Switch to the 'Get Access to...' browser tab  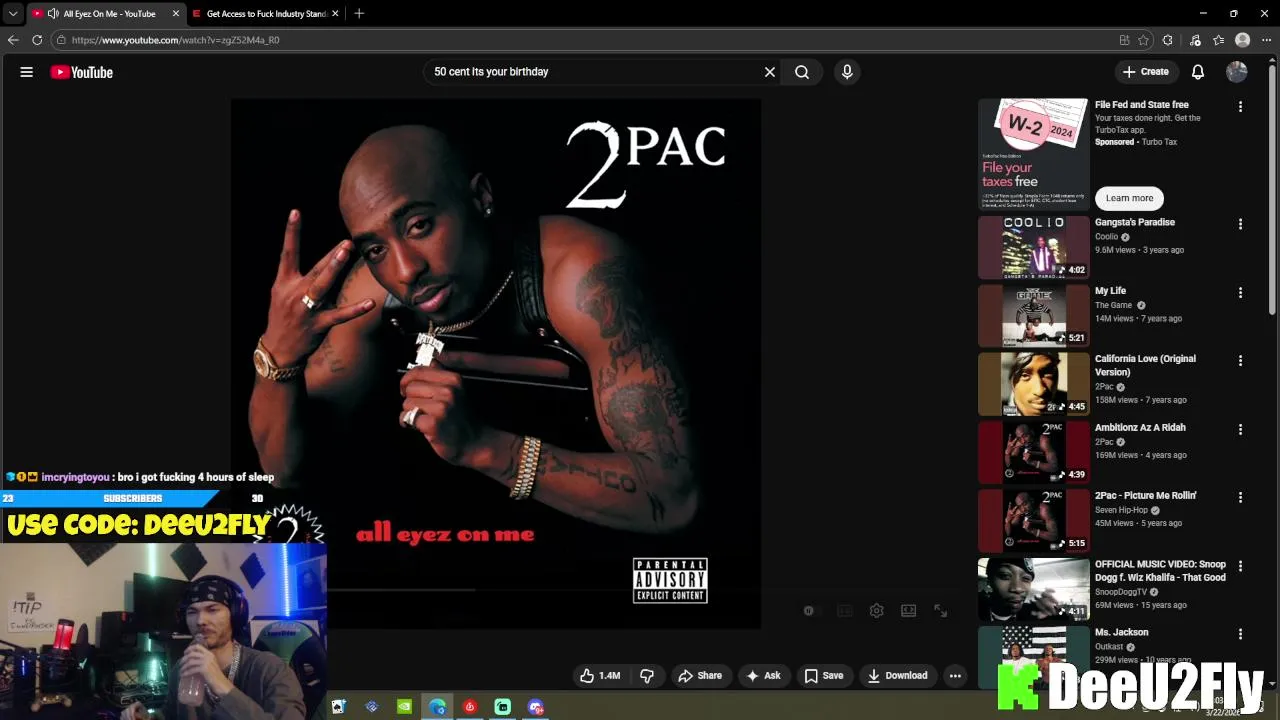point(267,14)
